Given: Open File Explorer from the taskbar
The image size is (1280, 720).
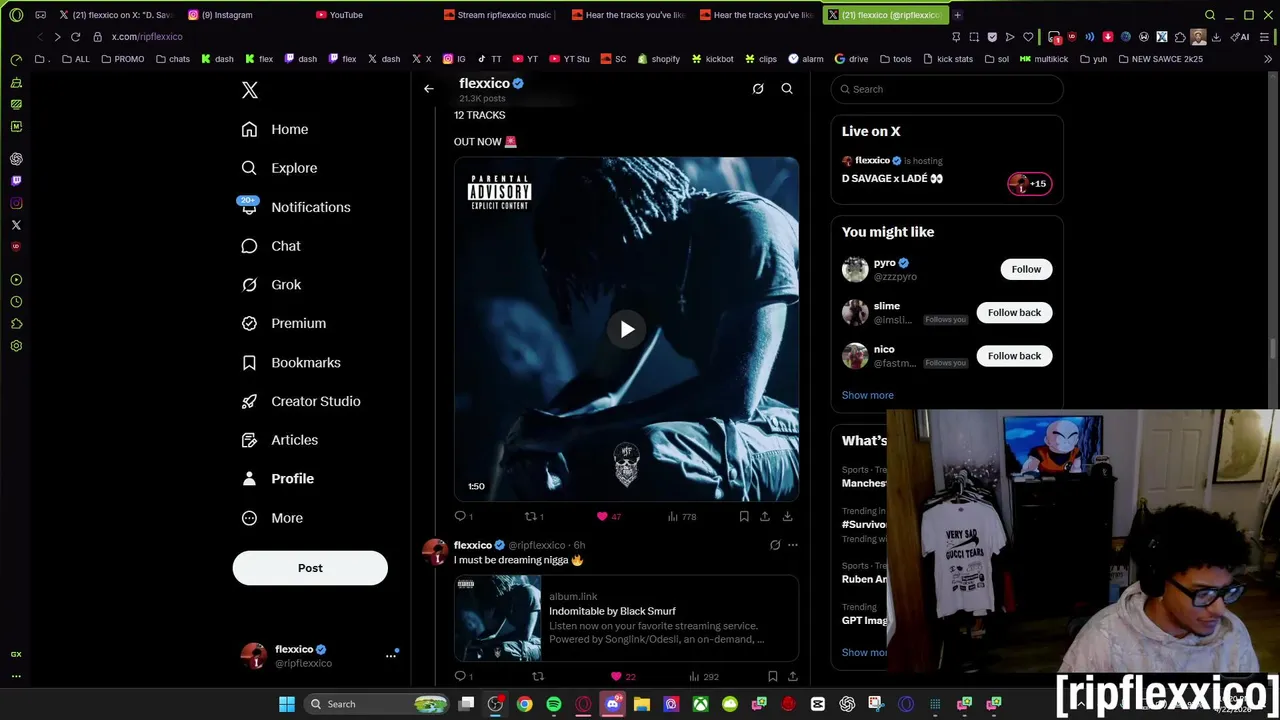Looking at the screenshot, I should tap(642, 704).
